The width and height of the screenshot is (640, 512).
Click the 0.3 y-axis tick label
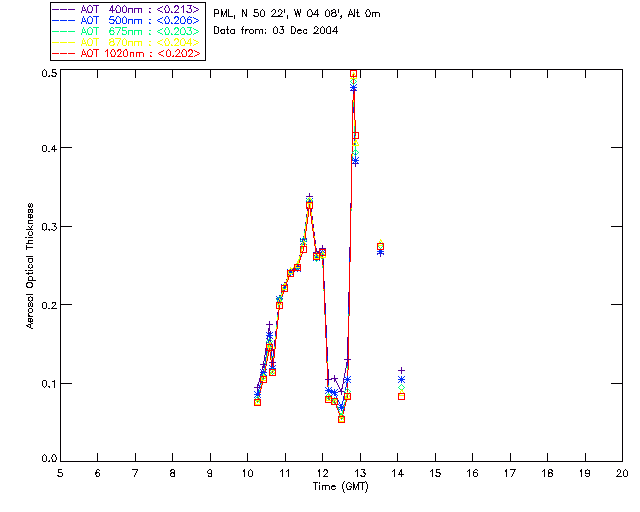[x=49, y=227]
